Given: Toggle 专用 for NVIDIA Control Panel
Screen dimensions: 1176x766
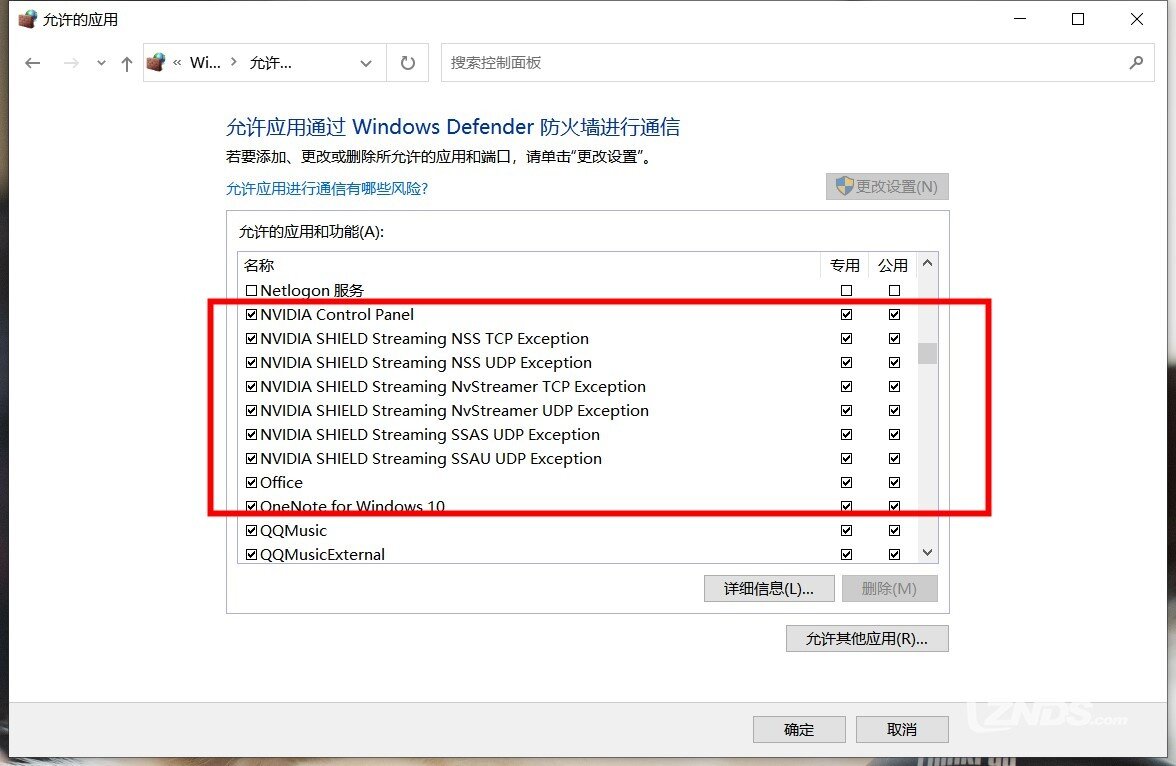Looking at the screenshot, I should [847, 314].
